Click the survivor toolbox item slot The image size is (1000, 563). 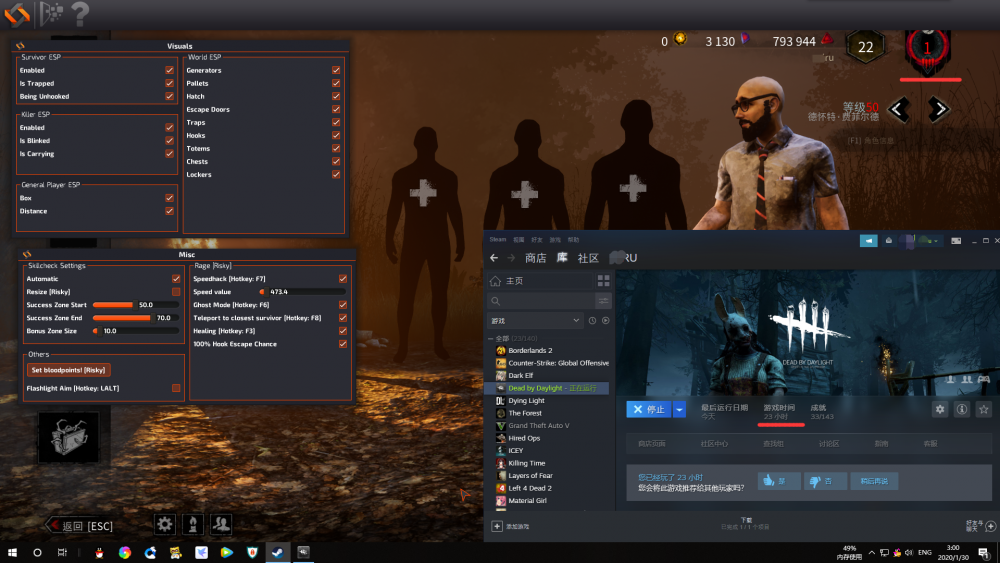[x=69, y=437]
